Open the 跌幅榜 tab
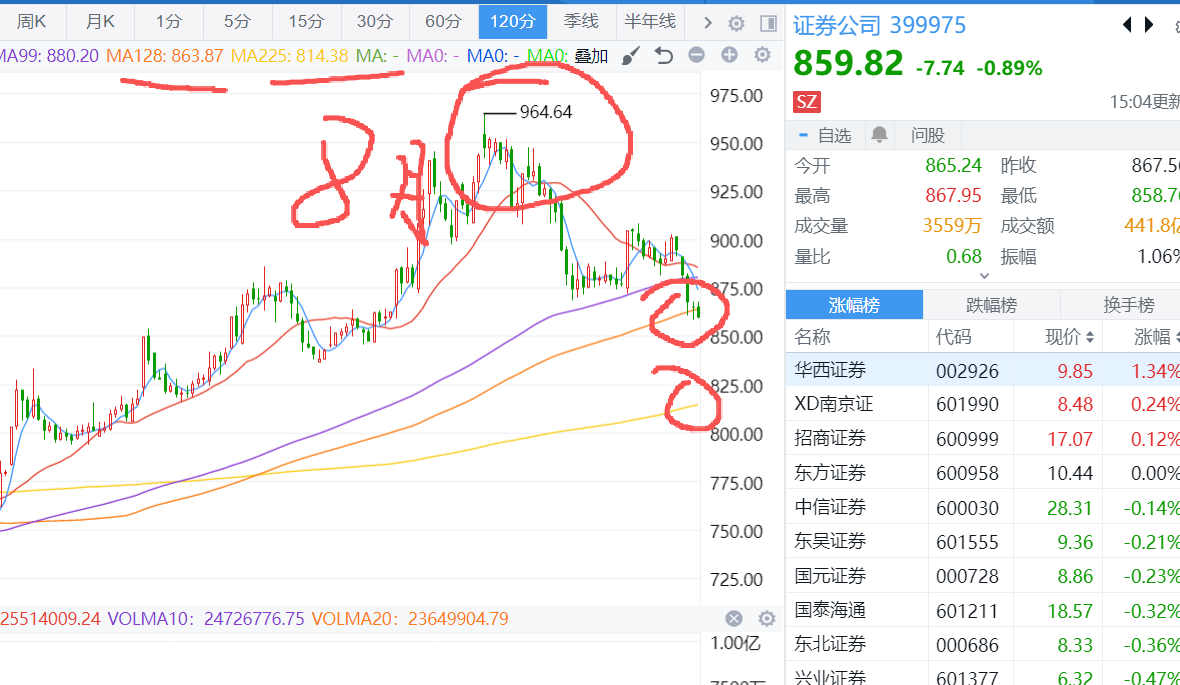The height and width of the screenshot is (685, 1180). pos(991,305)
